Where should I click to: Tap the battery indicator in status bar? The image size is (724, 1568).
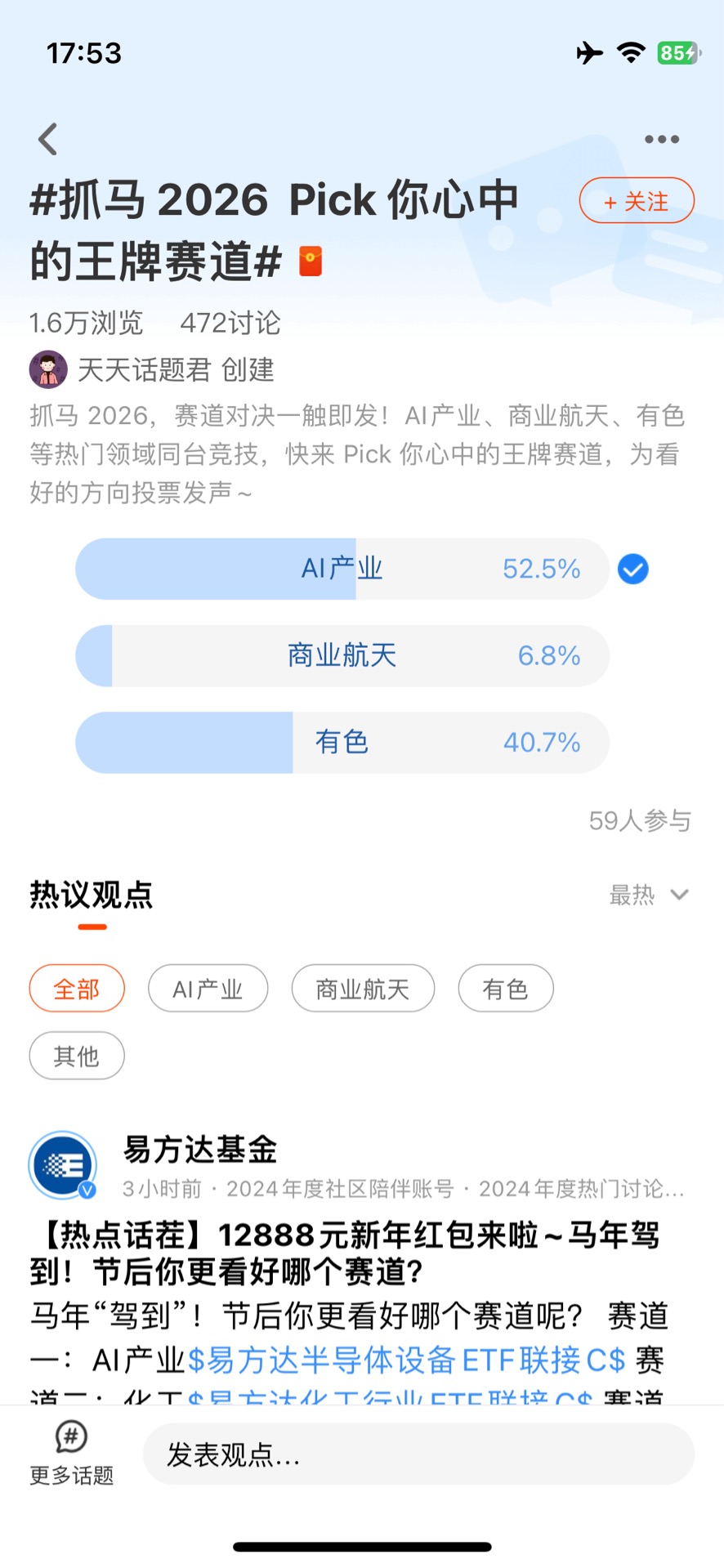[677, 53]
